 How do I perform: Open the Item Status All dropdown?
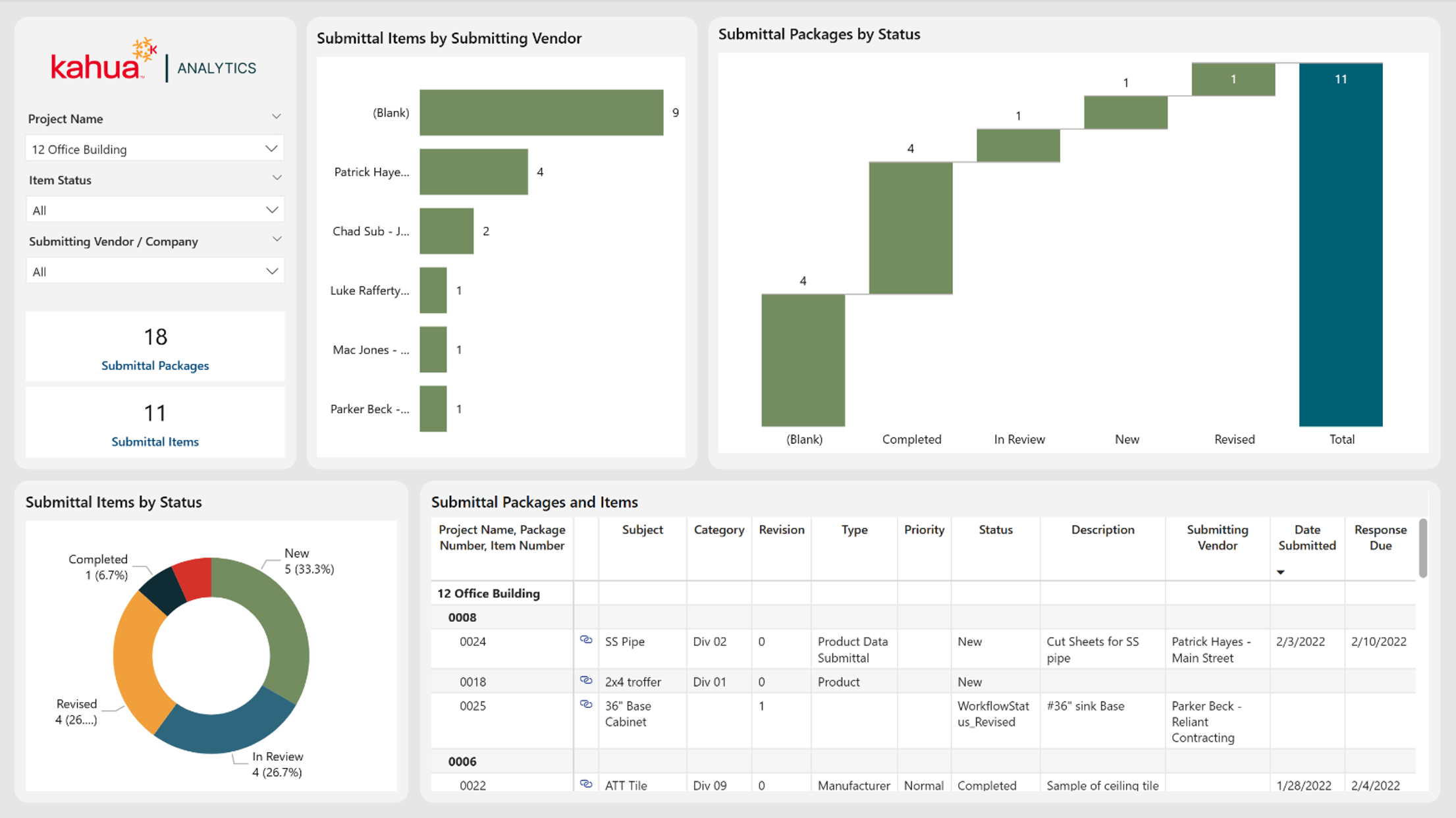coord(155,210)
